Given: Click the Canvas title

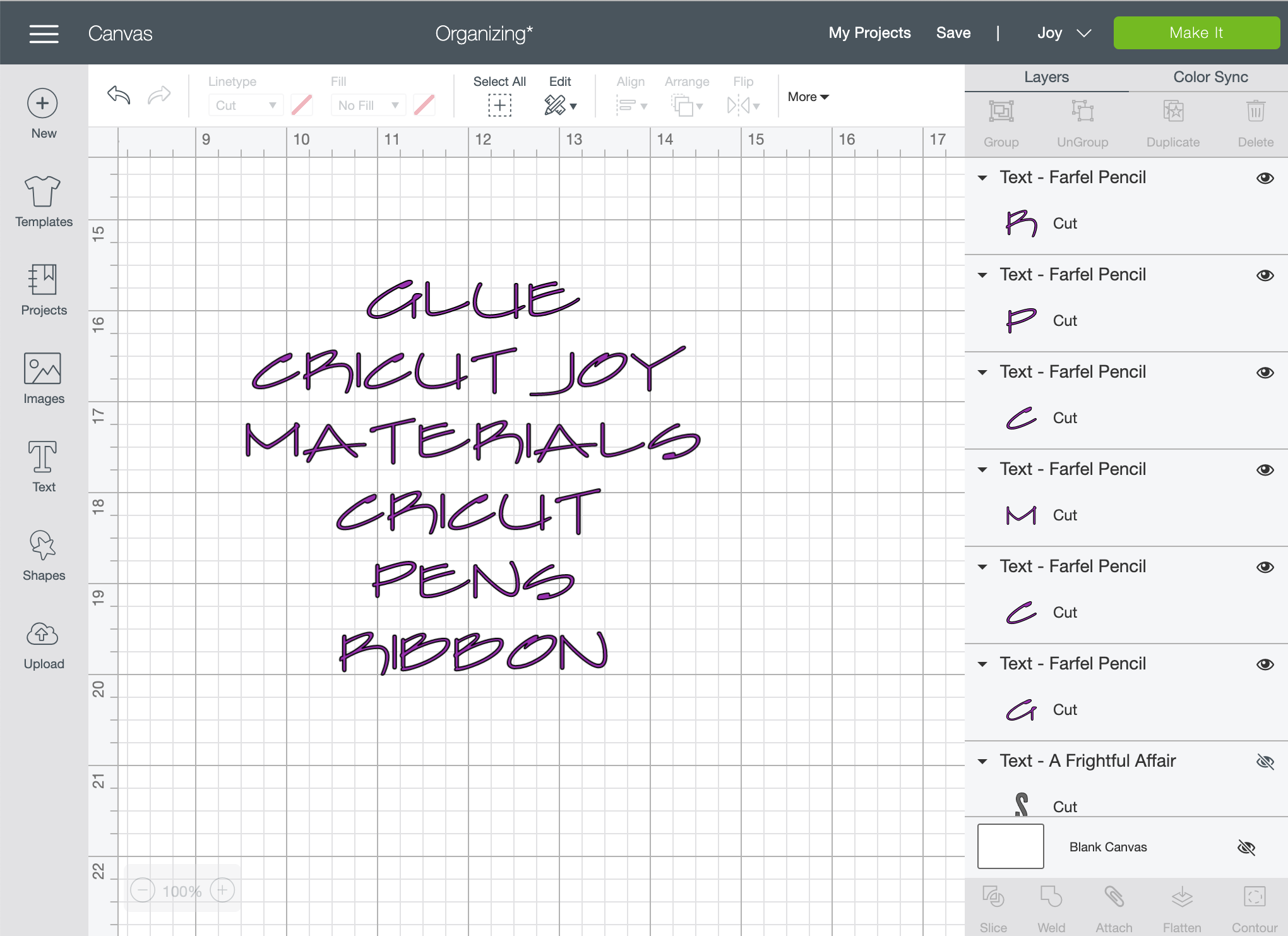Looking at the screenshot, I should tap(120, 33).
